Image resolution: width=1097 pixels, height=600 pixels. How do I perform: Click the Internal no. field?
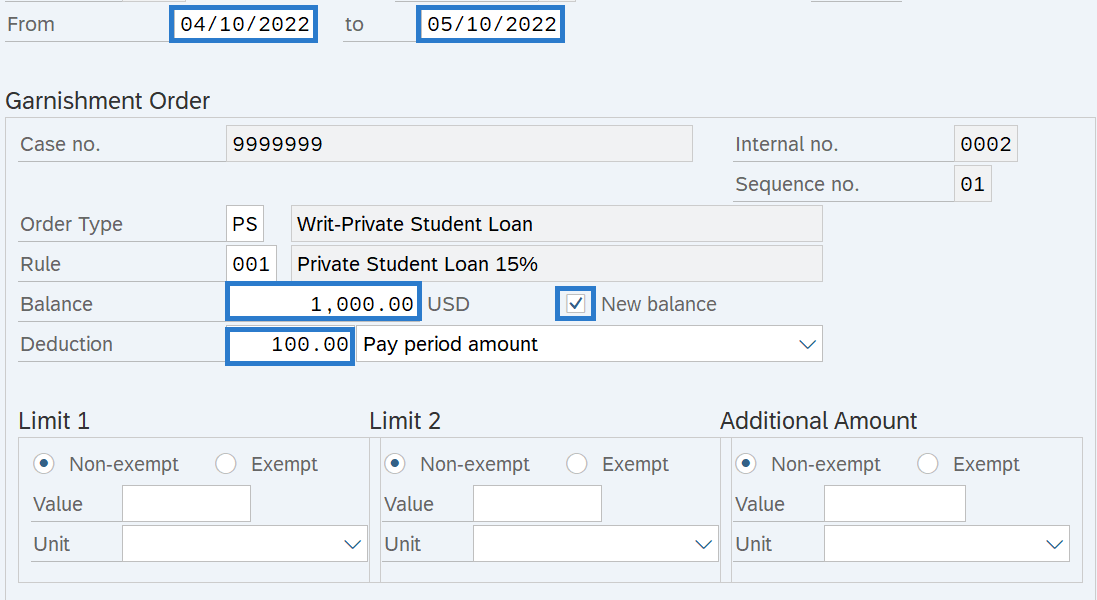985,143
